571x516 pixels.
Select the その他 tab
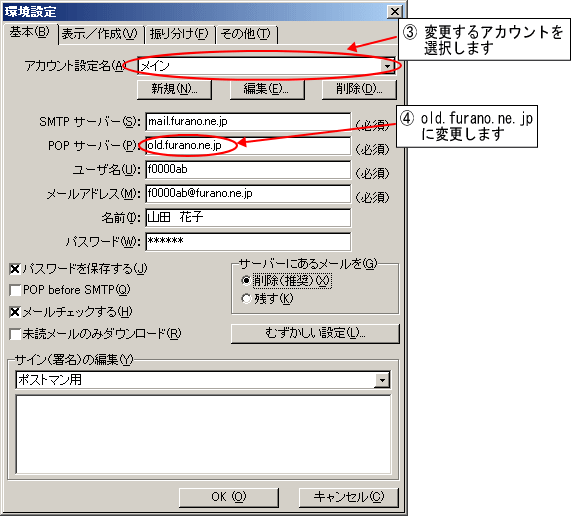tap(246, 34)
